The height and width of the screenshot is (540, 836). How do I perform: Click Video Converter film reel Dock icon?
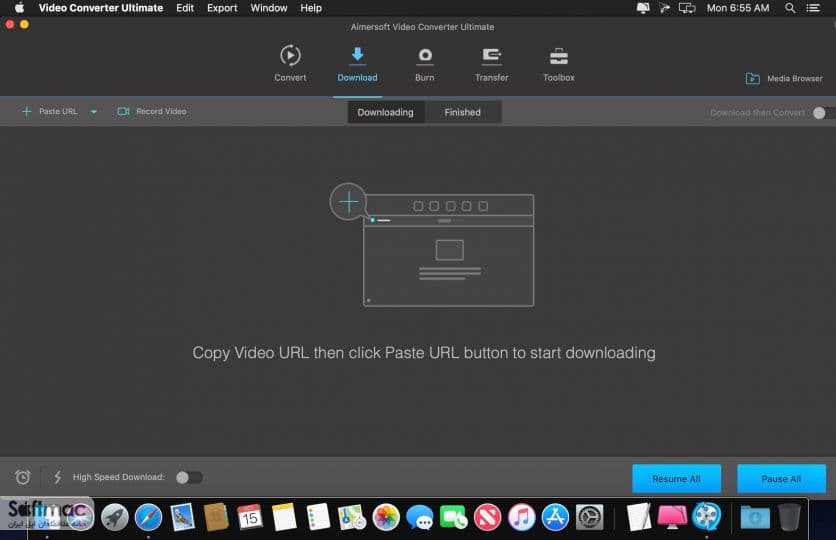click(x=706, y=517)
